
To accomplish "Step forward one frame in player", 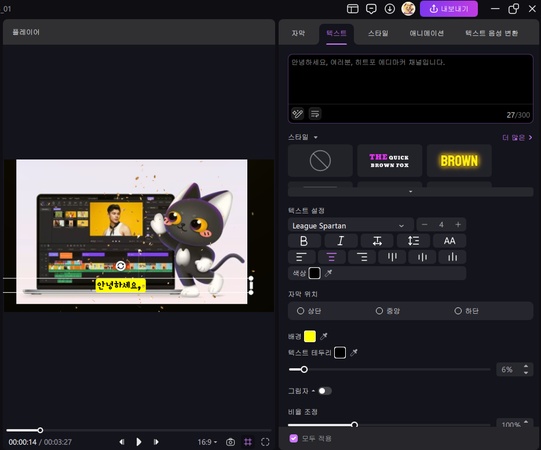I will [156, 442].
